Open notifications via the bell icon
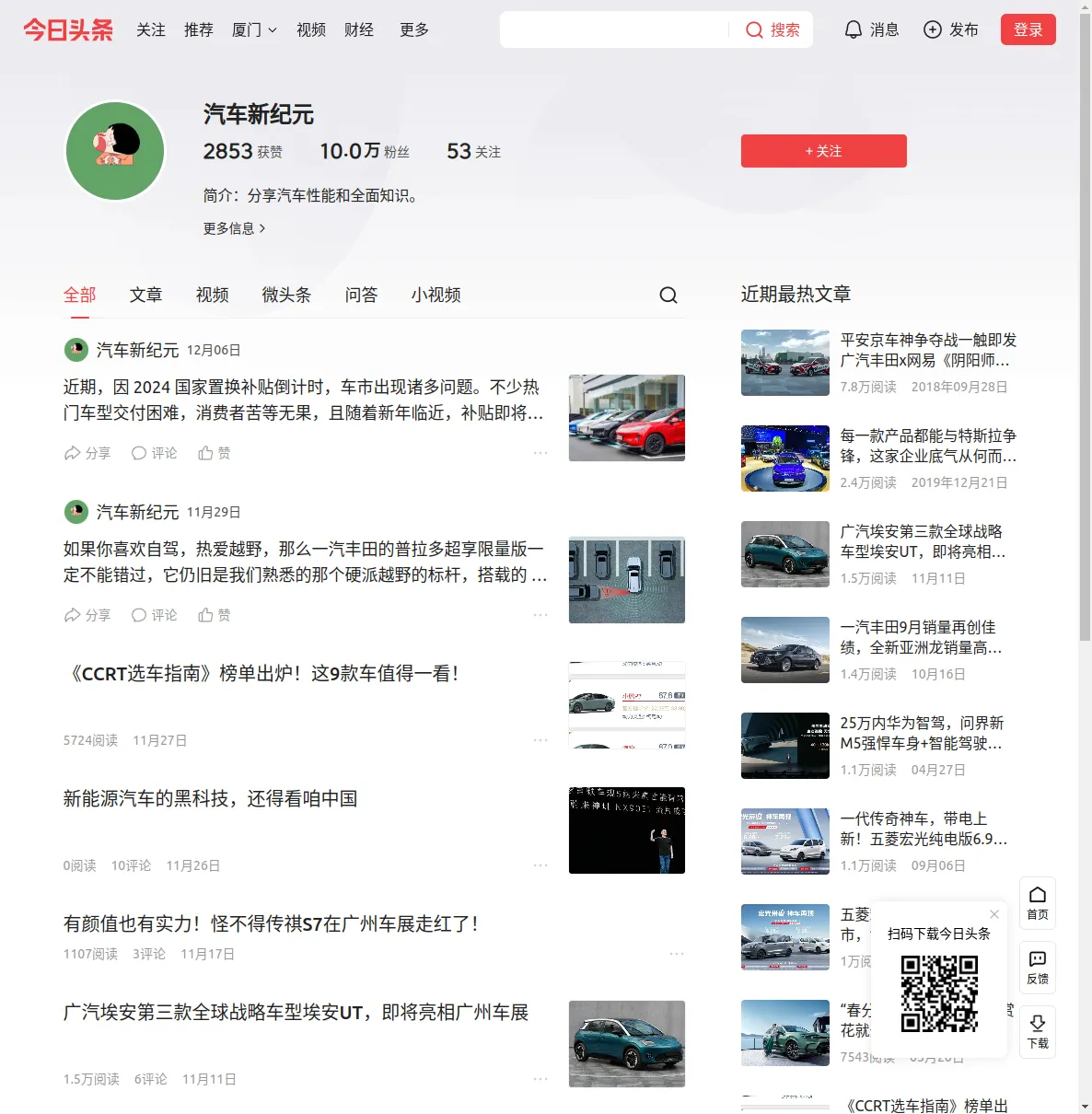1092x1114 pixels. pos(854,29)
